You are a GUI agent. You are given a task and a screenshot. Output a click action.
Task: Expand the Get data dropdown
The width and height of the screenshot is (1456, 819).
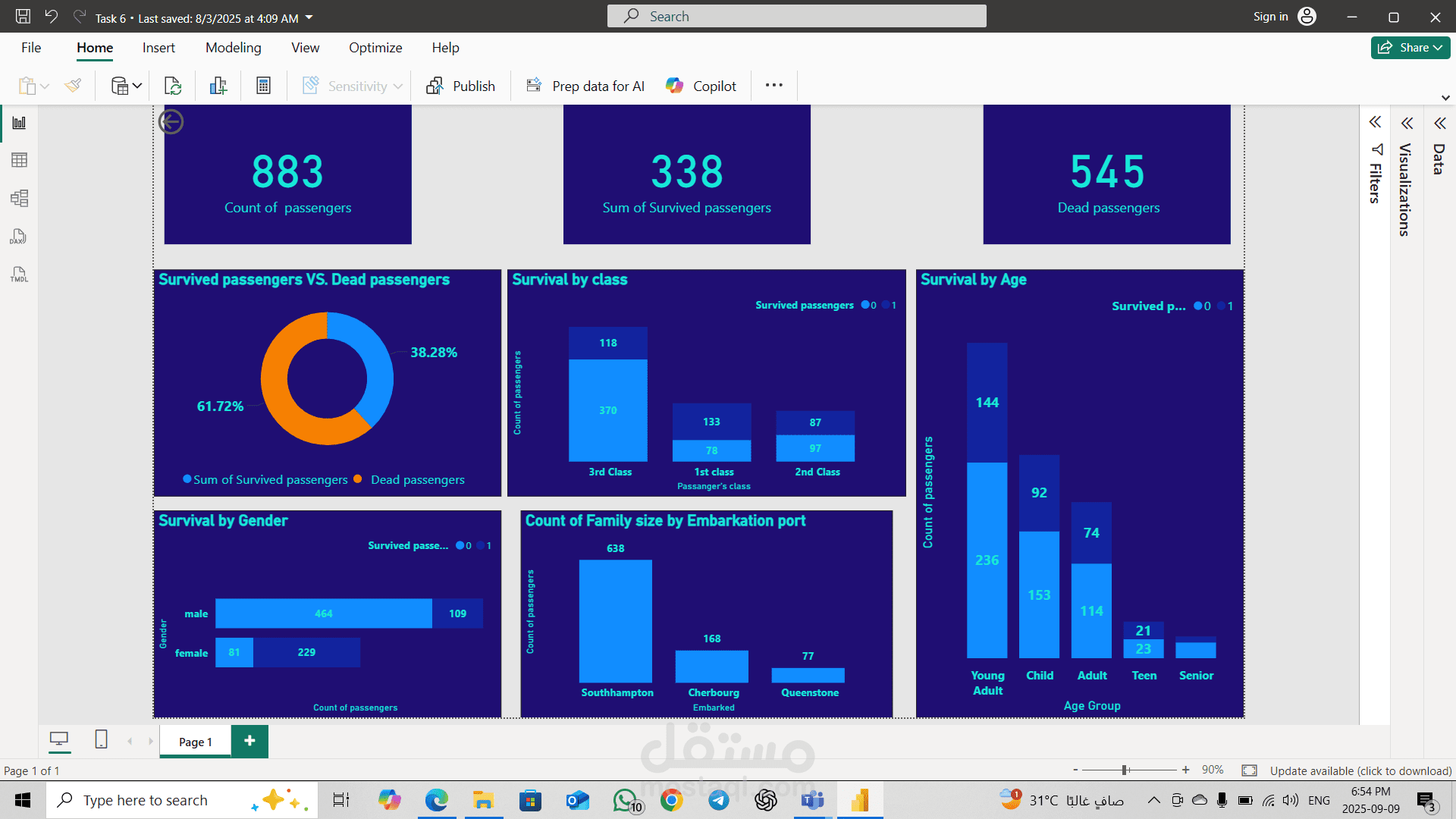coord(137,86)
